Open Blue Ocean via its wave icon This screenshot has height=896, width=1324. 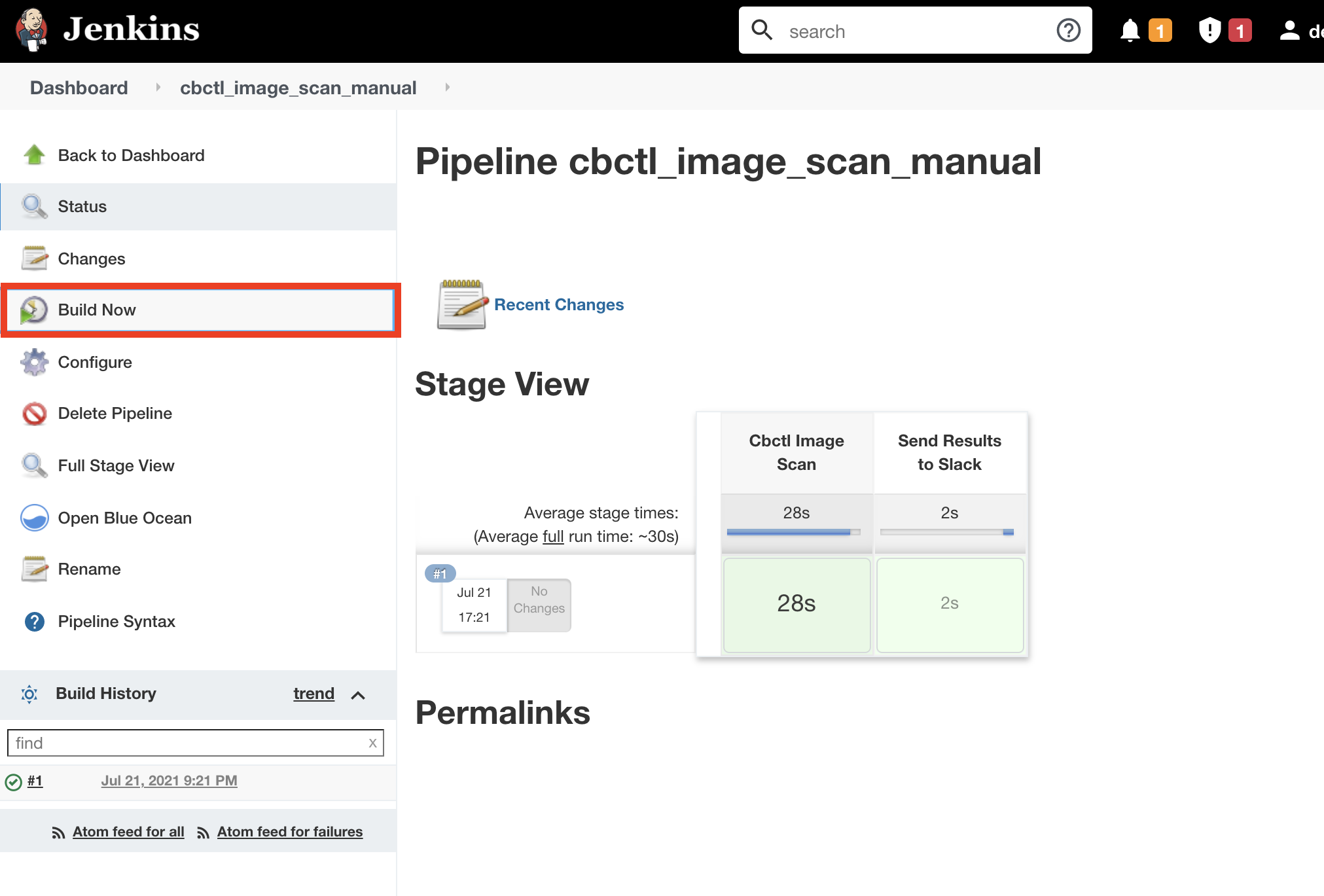pos(34,518)
